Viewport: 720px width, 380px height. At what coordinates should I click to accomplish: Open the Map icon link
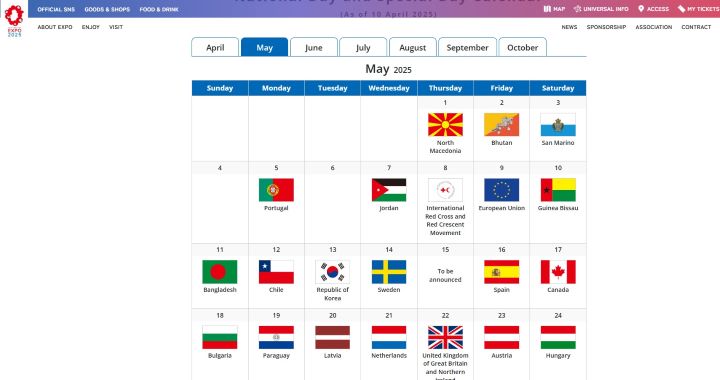[547, 9]
